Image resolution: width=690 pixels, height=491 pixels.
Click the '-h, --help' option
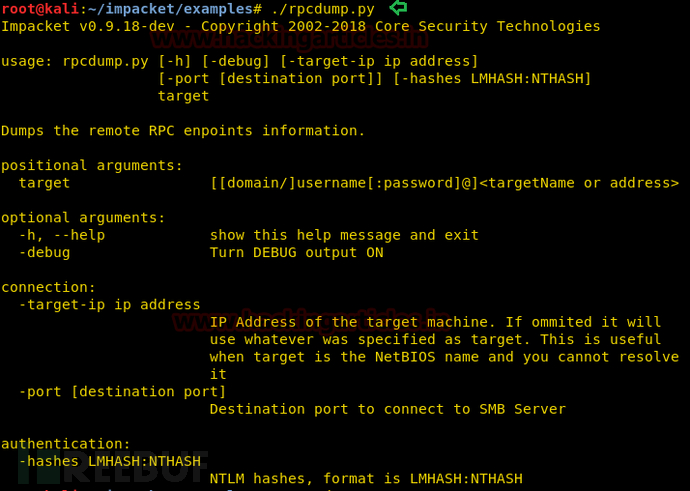click(62, 235)
